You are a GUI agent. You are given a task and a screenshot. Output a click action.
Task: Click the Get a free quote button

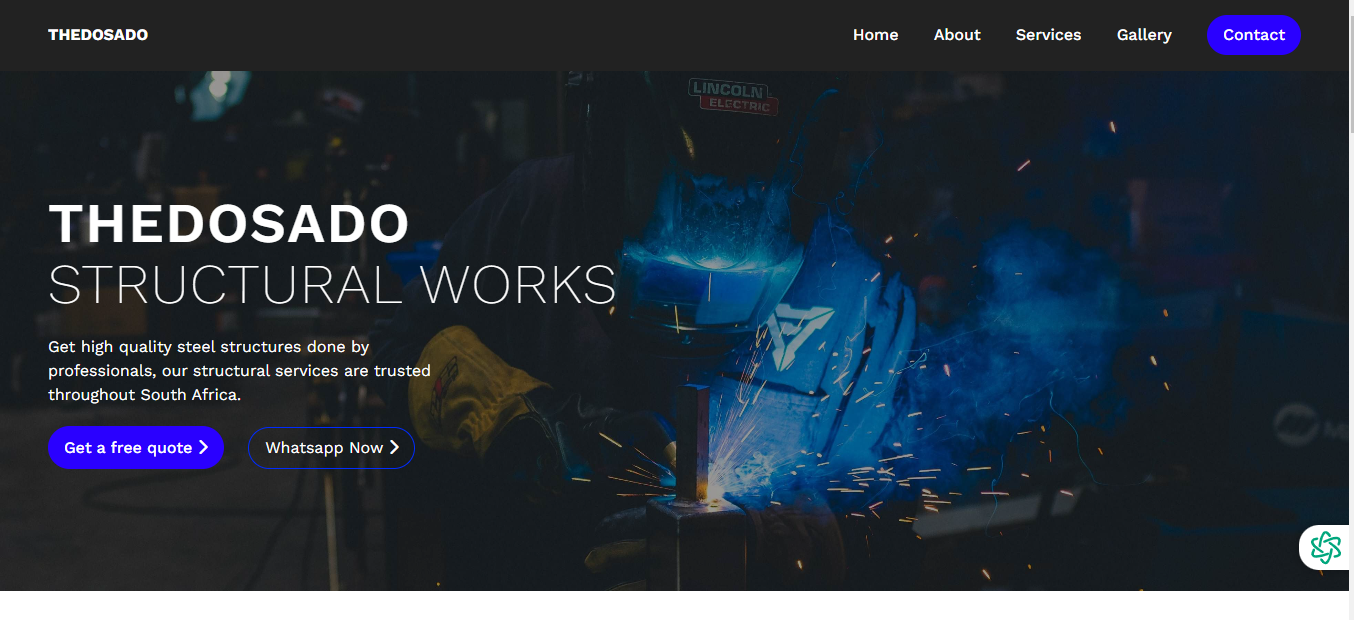[x=135, y=447]
